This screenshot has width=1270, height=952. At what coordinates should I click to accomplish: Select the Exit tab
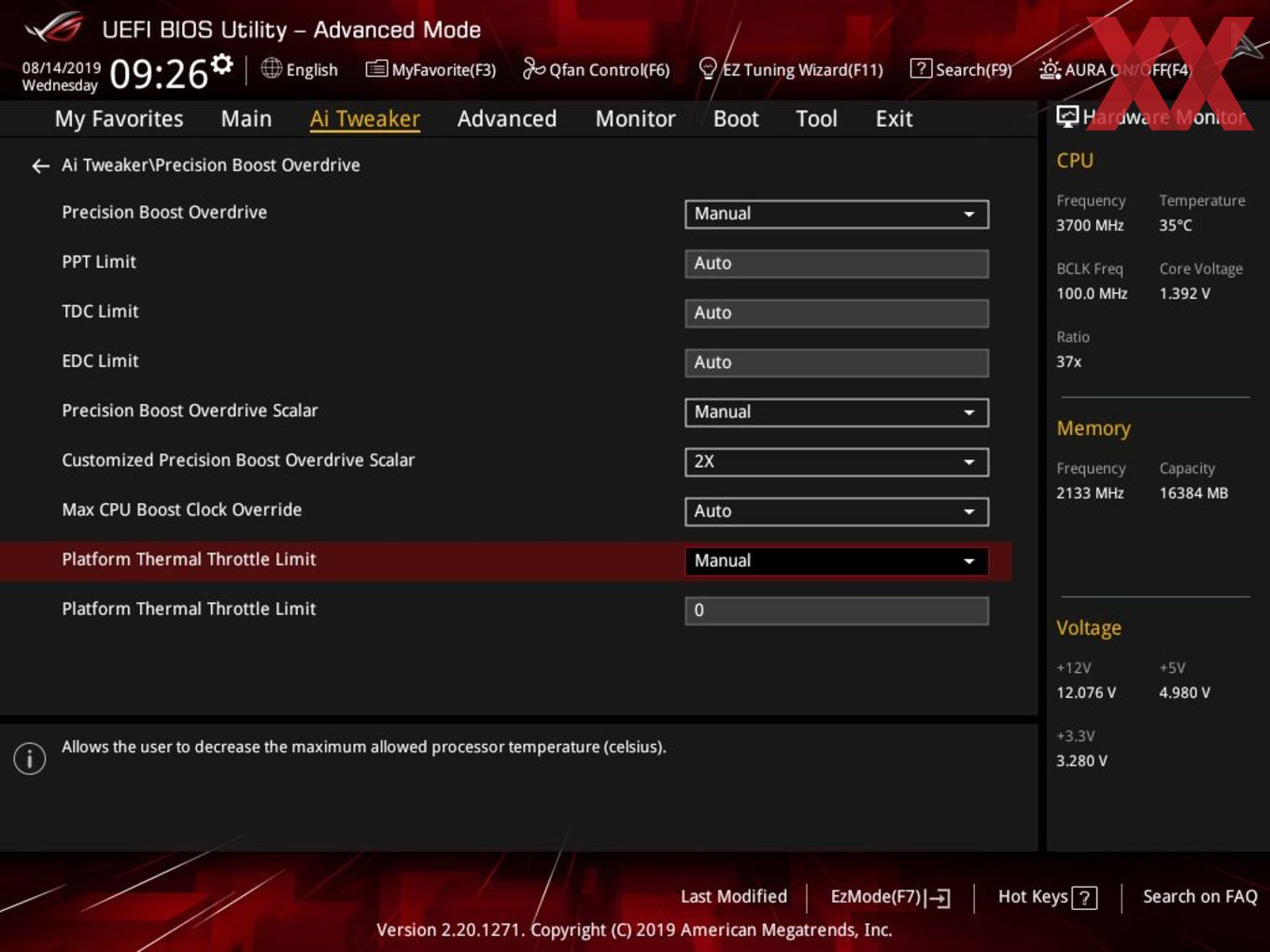tap(894, 119)
